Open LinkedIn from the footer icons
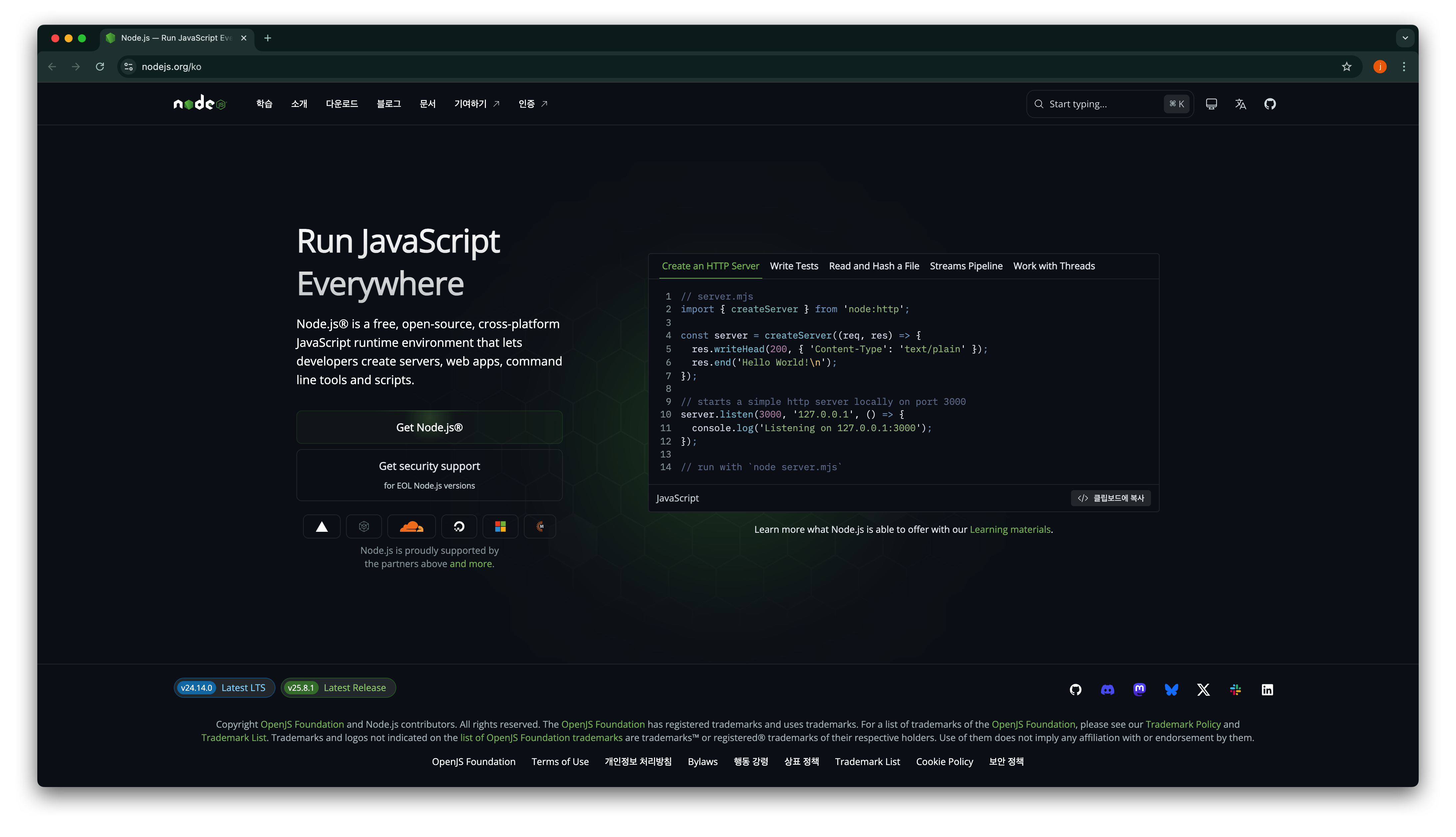 tap(1268, 689)
